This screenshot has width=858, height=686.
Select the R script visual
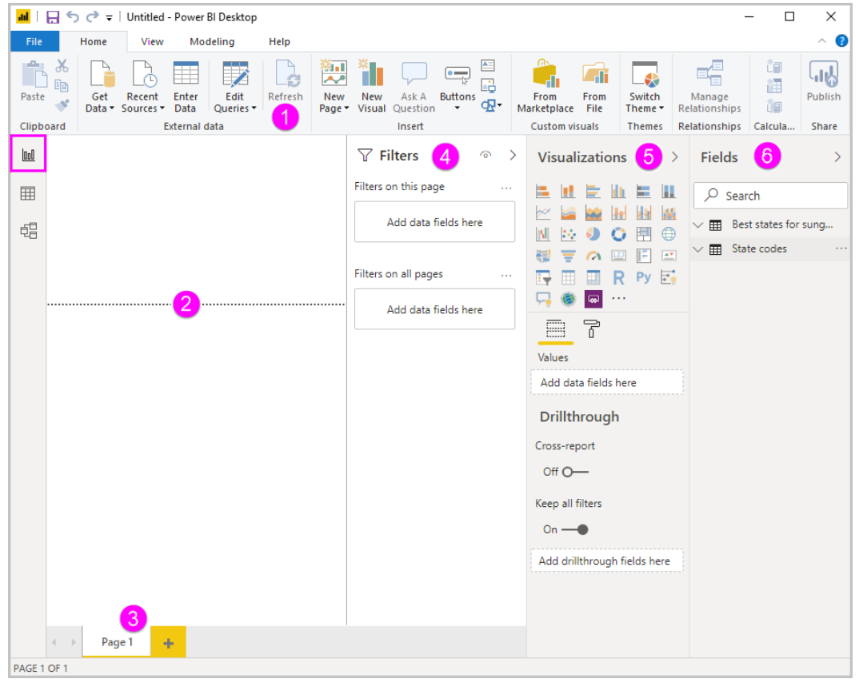coord(618,278)
